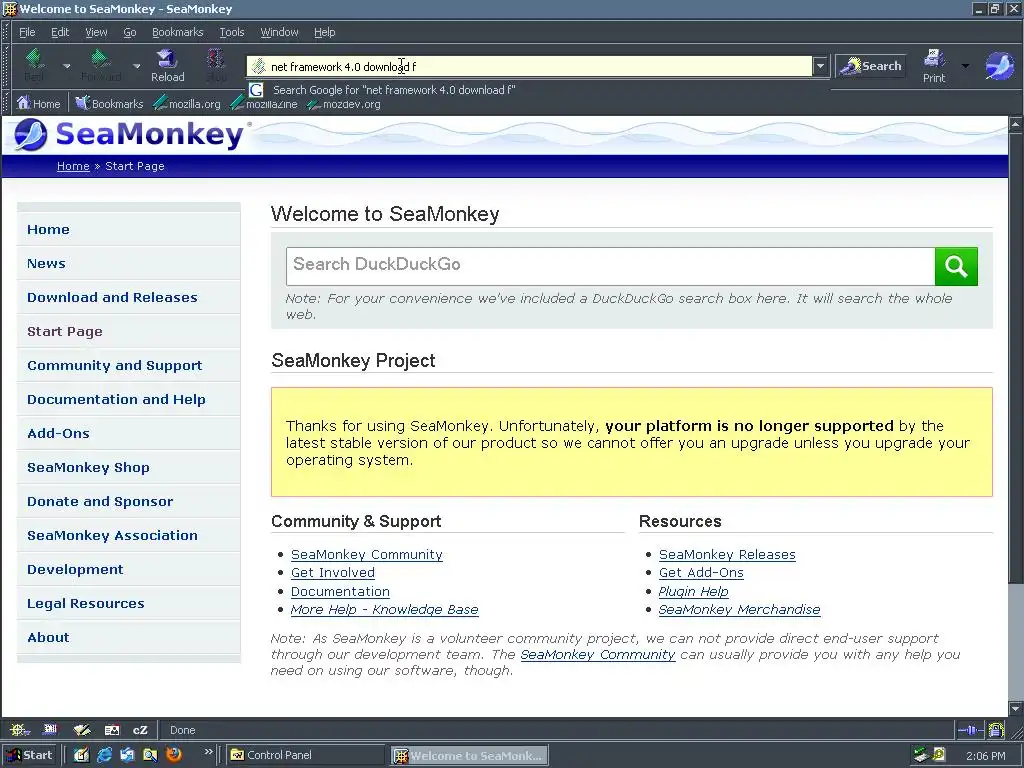Screen dimensions: 1024x768
Task: Open Download and Releases sidebar link
Action: point(112,297)
